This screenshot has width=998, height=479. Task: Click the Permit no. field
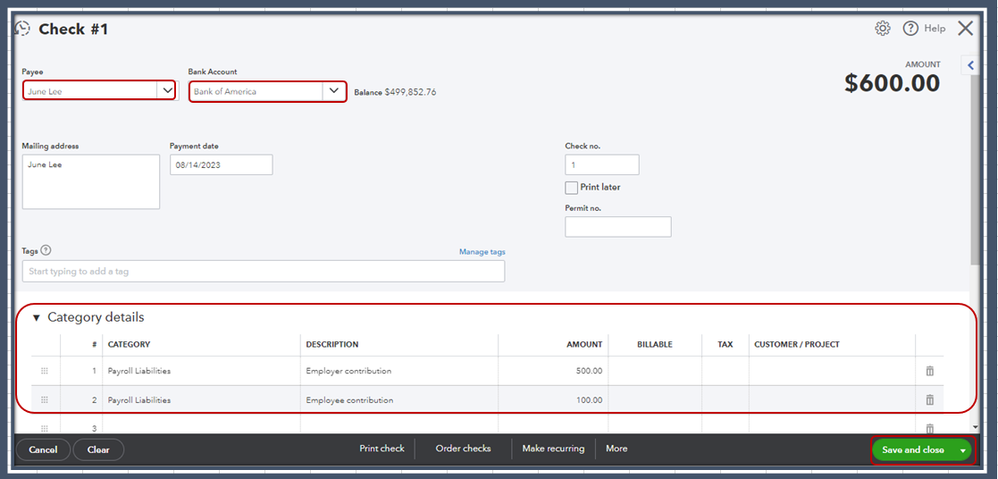pos(618,226)
